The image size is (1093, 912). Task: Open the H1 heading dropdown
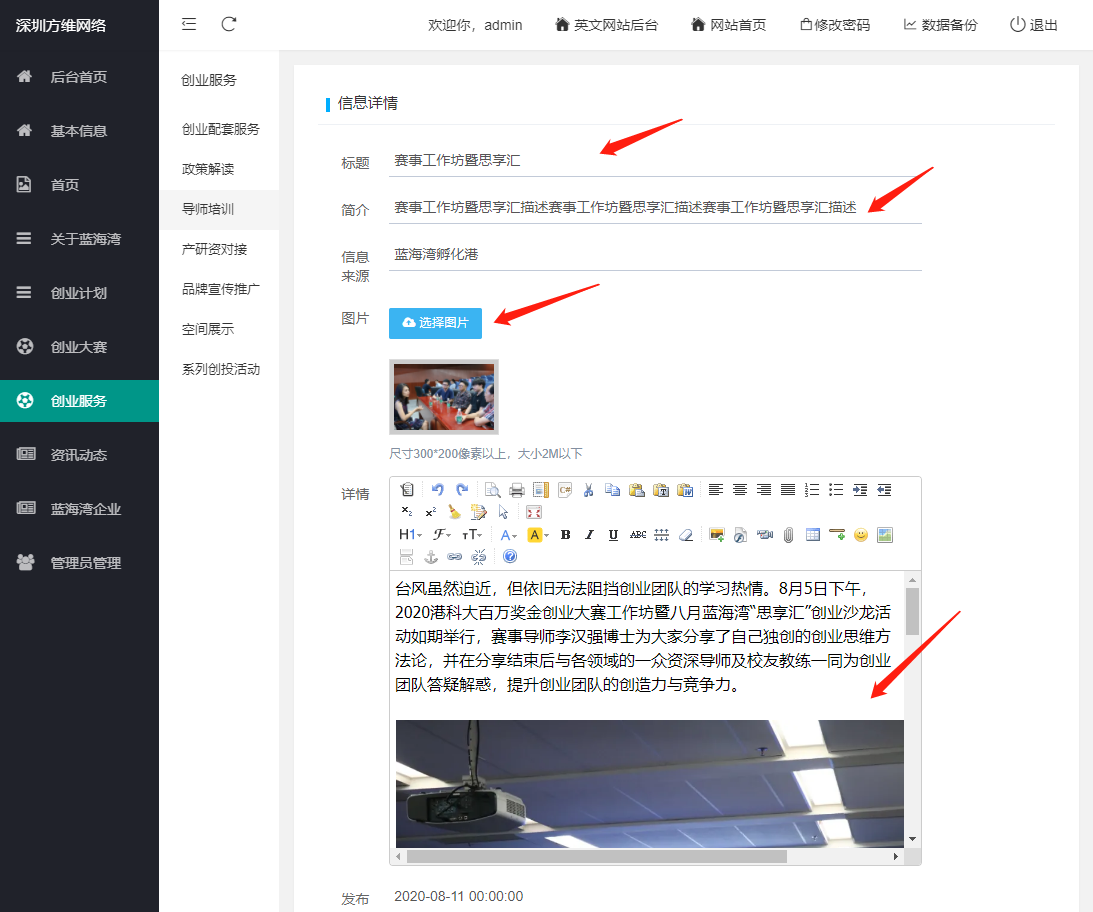(x=410, y=535)
